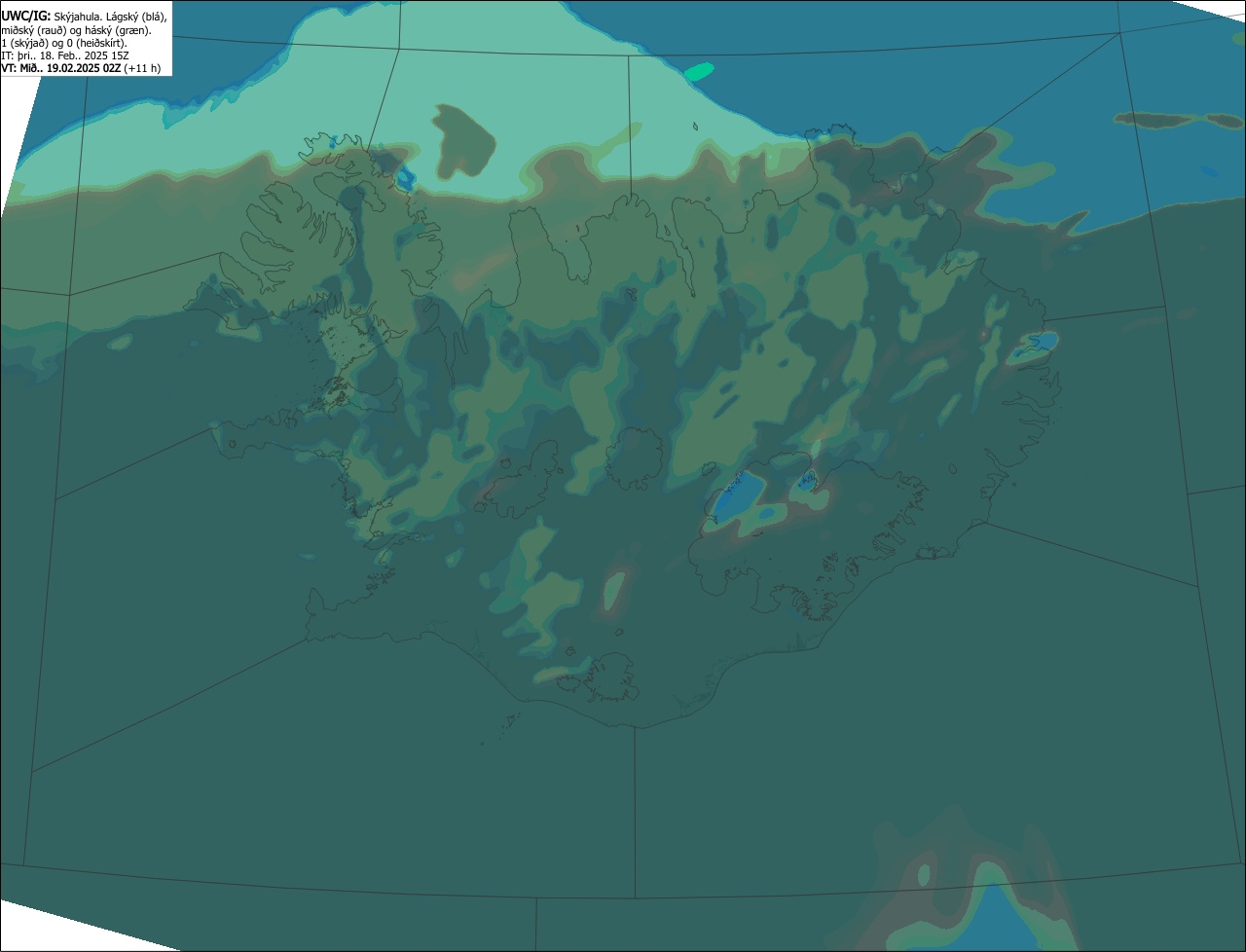Viewport: 1246px width, 952px height.
Task: Click the "háský (græn)." legend text
Action: (x=118, y=31)
